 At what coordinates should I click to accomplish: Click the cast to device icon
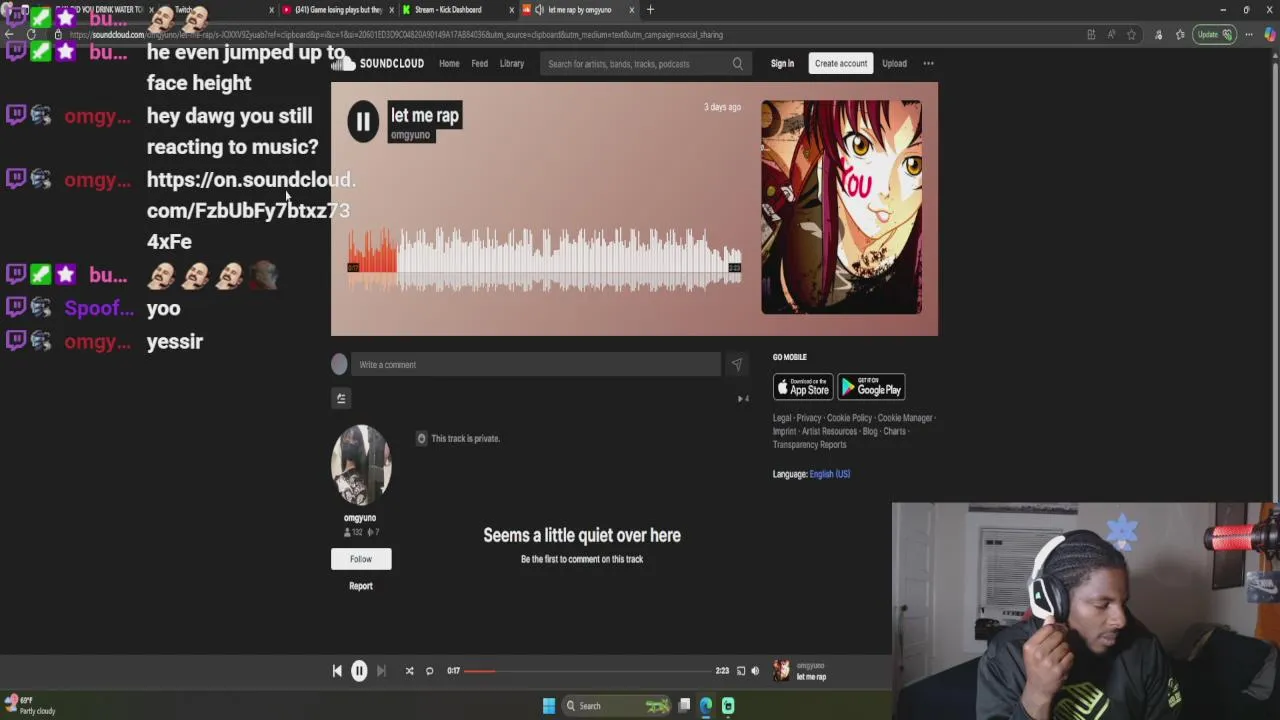741,671
